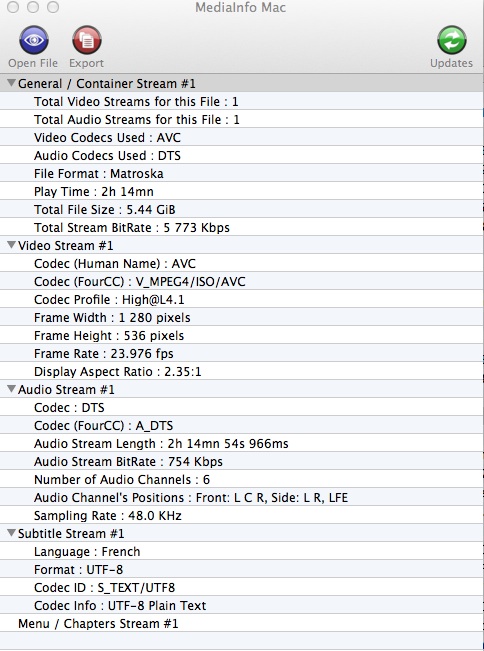Select the Play Time 2h 14mn row
This screenshot has height=651, width=484.
(x=242, y=192)
